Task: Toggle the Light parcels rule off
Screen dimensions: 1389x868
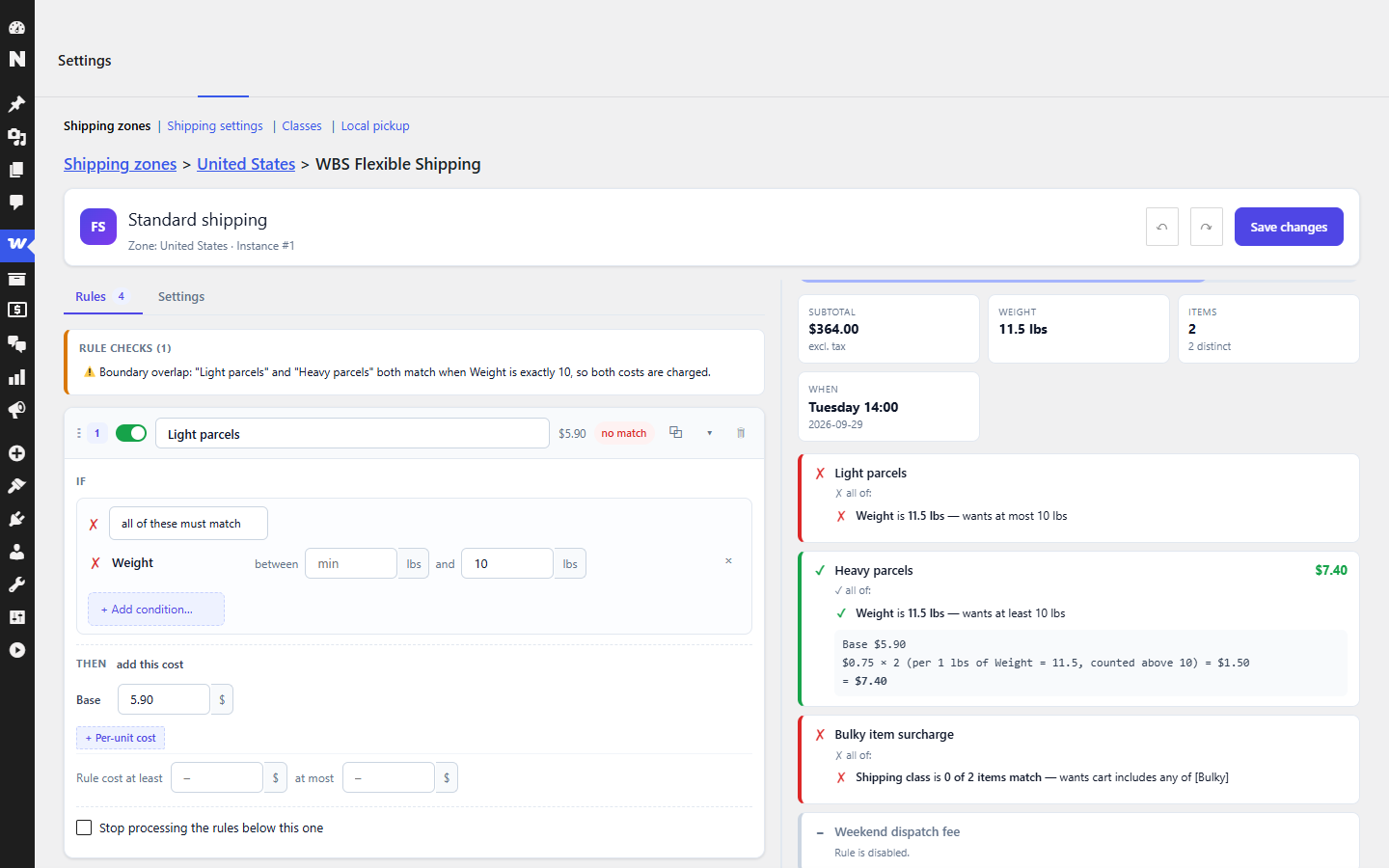Action: [131, 433]
